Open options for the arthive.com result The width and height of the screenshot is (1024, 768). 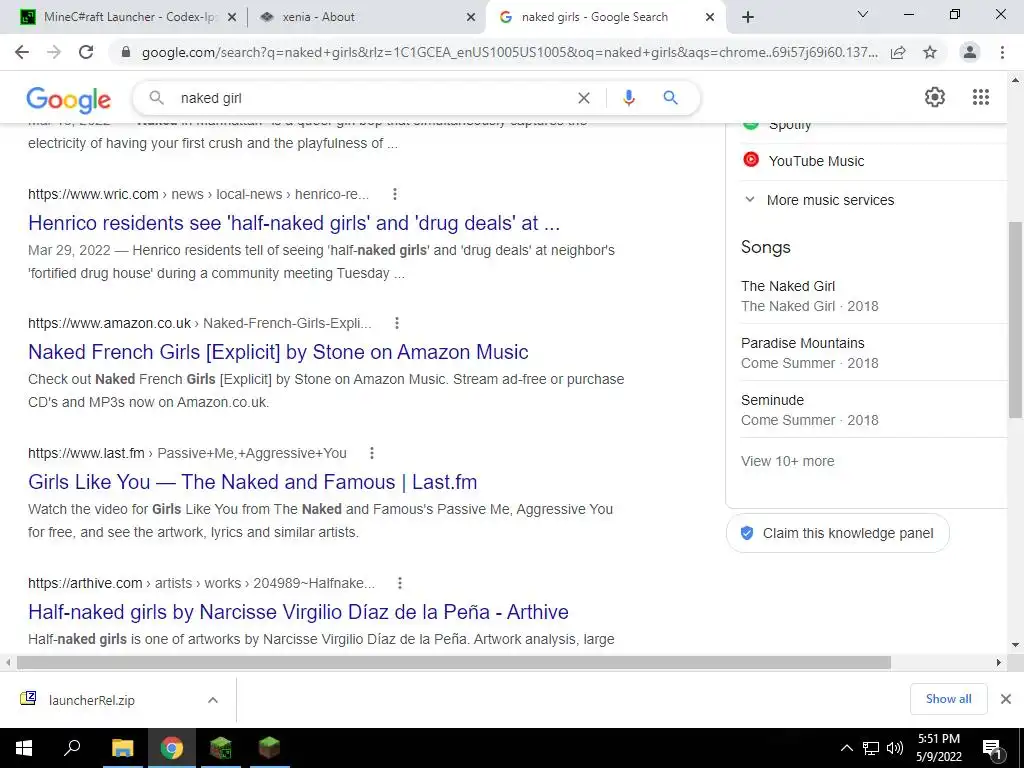coord(400,583)
